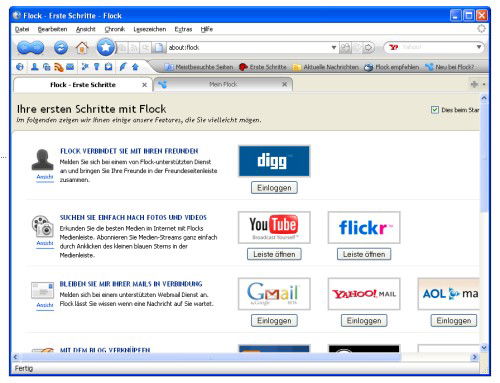
Task: Click the Gmail logo thumbnail
Action: [274, 294]
